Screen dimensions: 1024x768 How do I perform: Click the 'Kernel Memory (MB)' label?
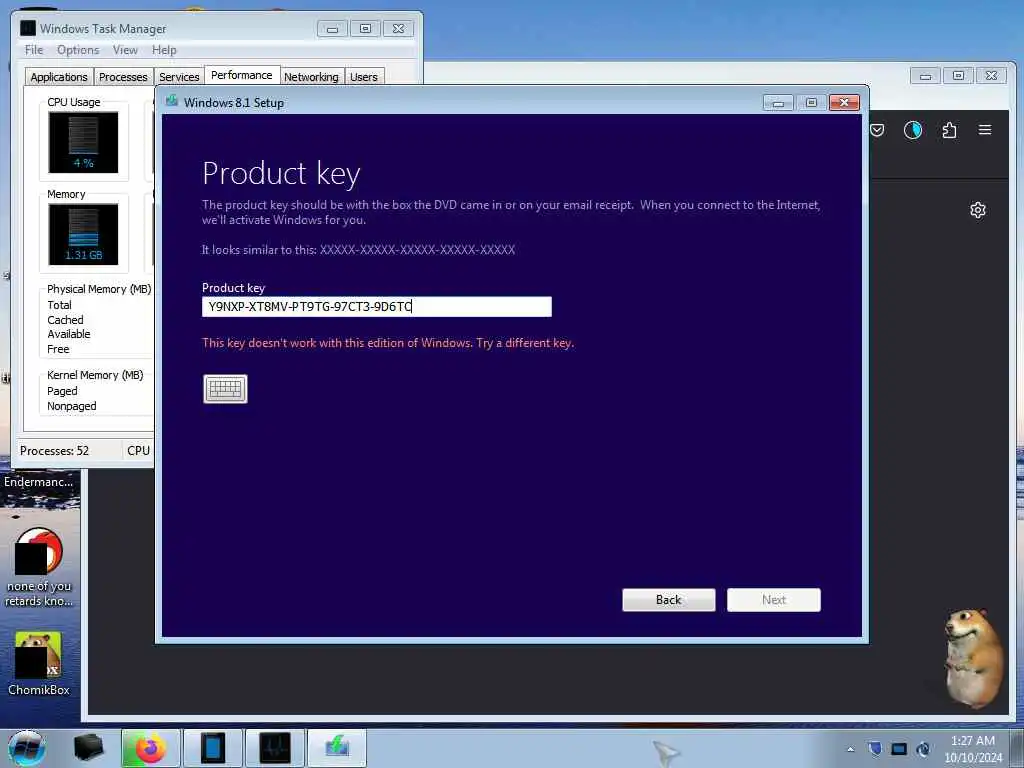(x=95, y=375)
